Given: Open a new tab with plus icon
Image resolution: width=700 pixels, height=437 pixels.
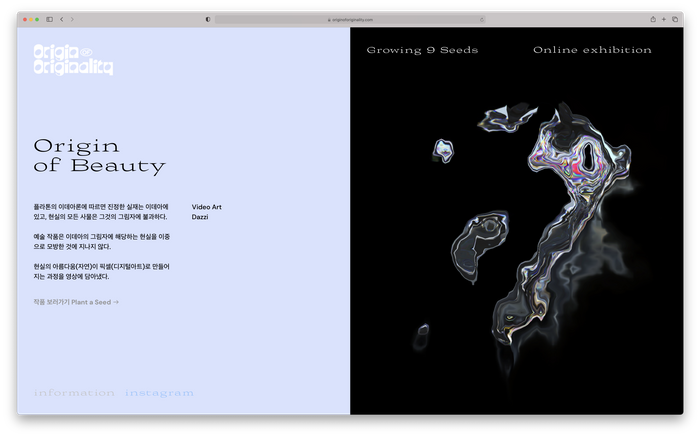Looking at the screenshot, I should click(x=664, y=19).
